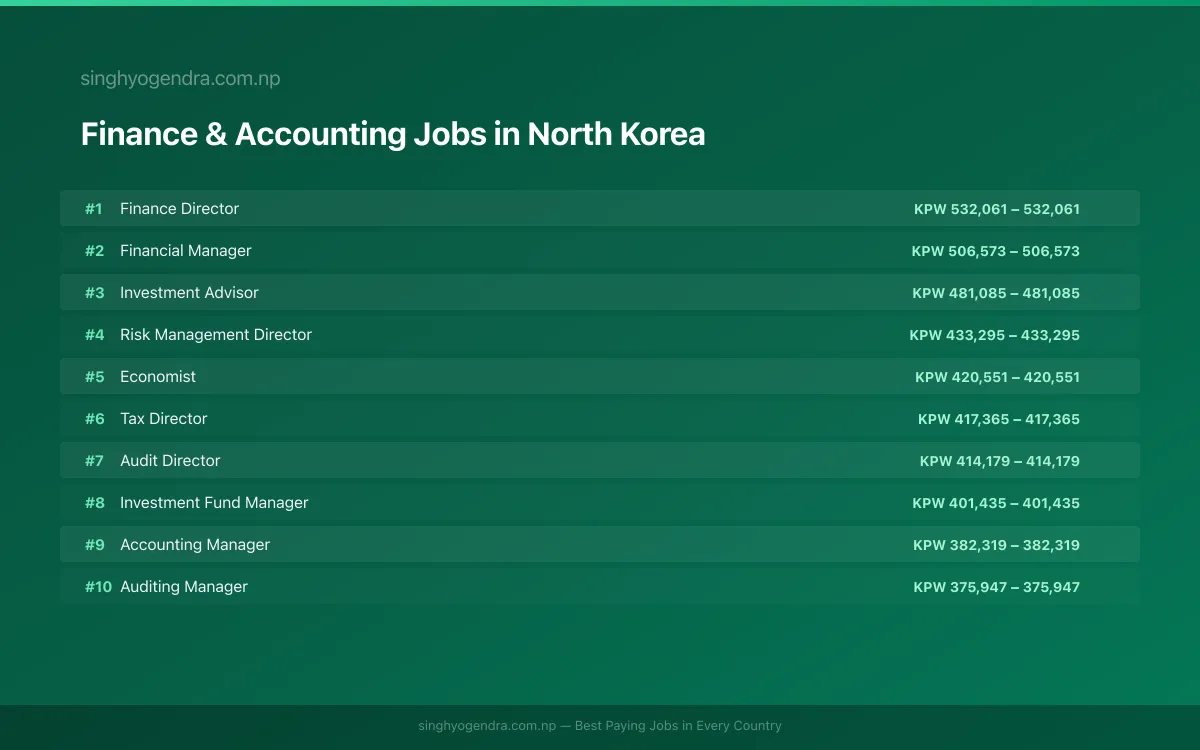Viewport: 1200px width, 750px height.
Task: Click the singhyogendra.com.np header text
Action: (180, 79)
